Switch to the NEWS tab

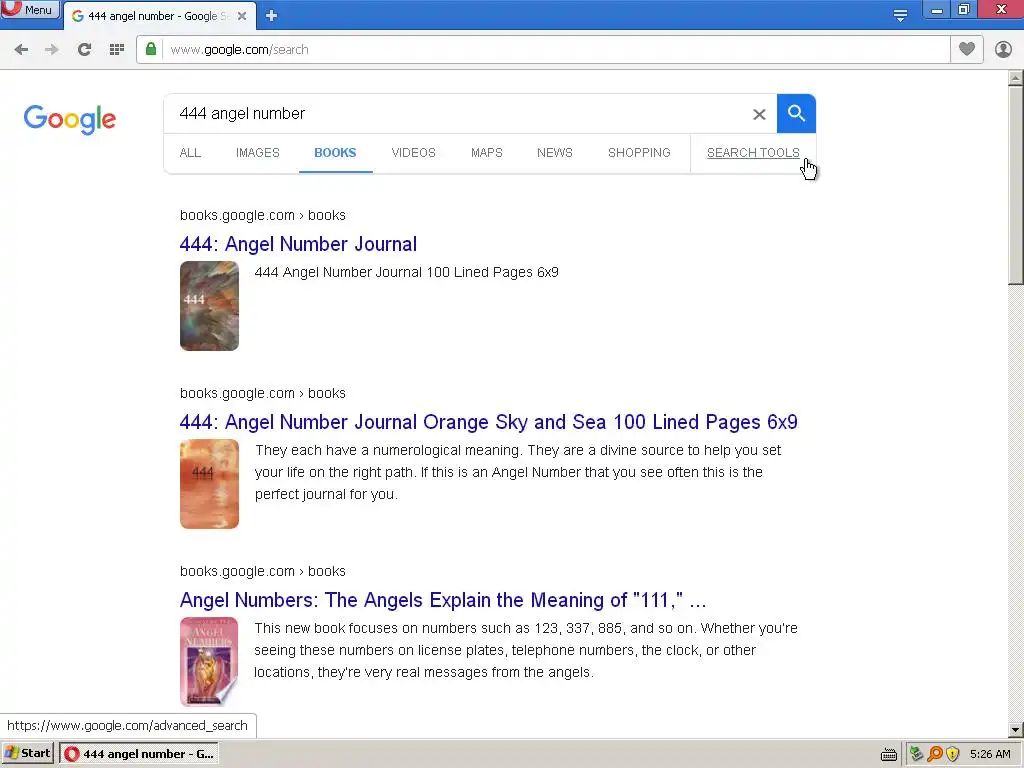tap(554, 153)
